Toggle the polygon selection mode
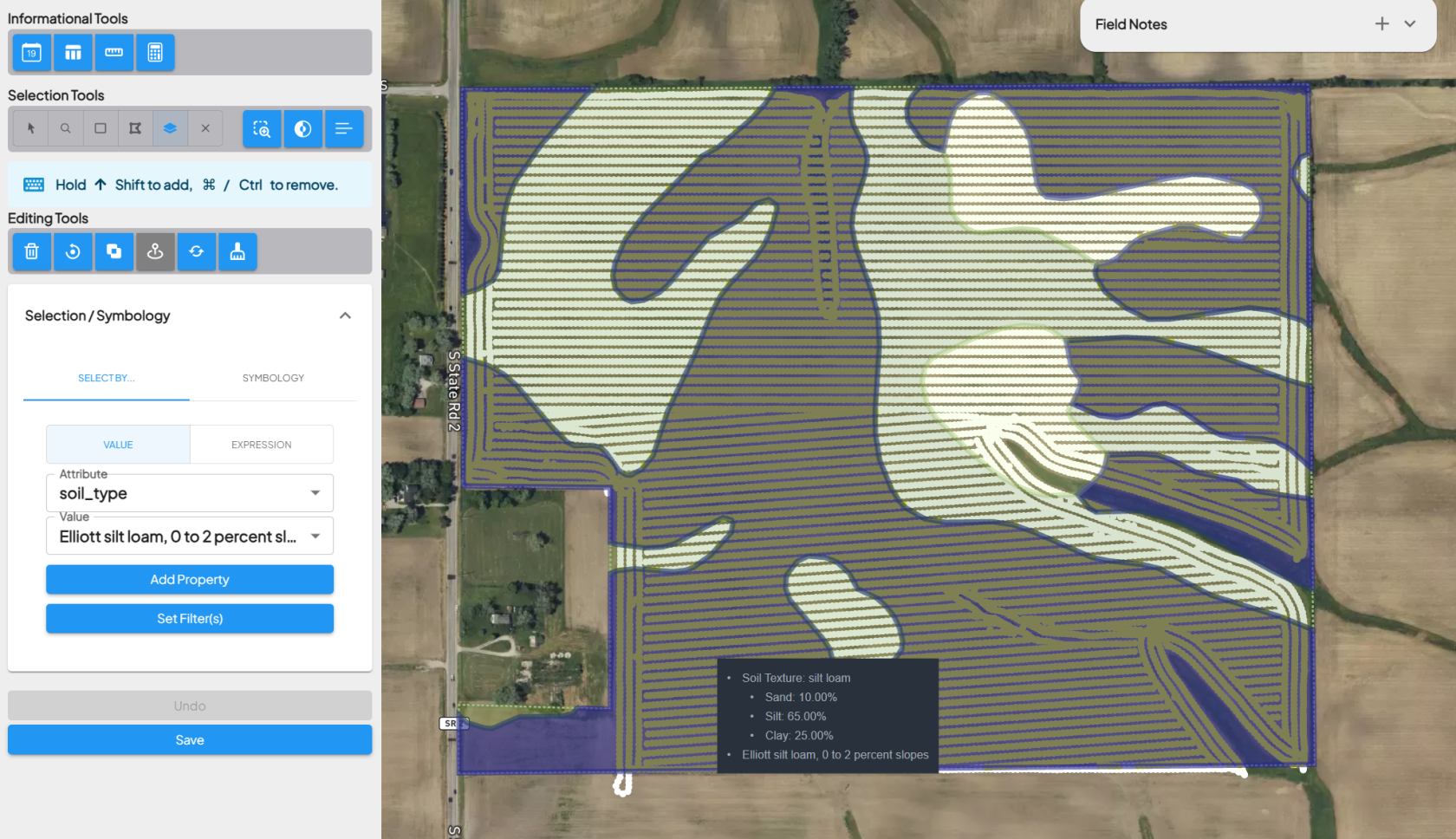Screen dimensions: 1456x839 click(135, 128)
